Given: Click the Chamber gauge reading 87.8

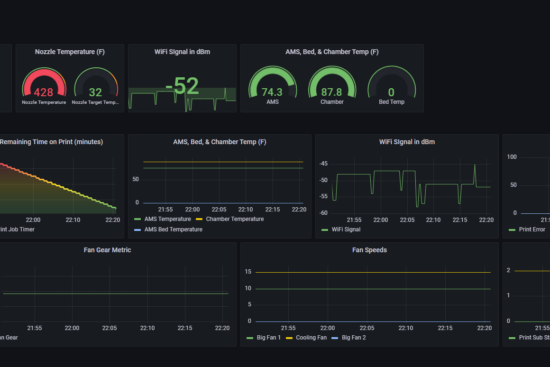Looking at the screenshot, I should tap(332, 85).
